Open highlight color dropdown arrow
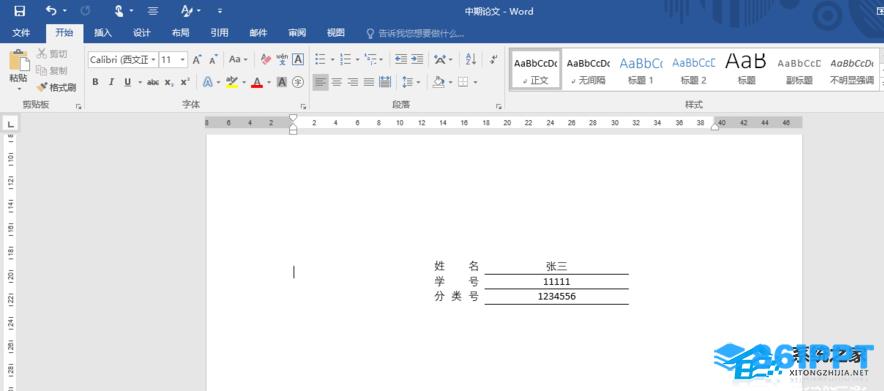Viewport: 884px width, 391px height. click(x=244, y=82)
